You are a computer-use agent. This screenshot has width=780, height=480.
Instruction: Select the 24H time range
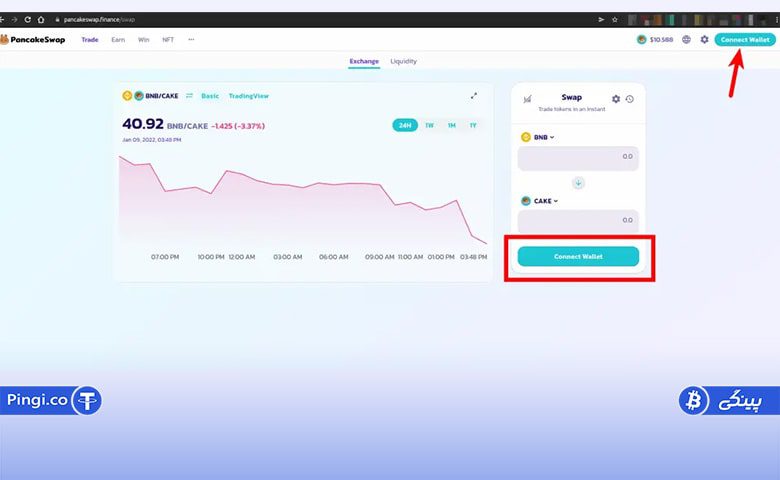tap(405, 125)
